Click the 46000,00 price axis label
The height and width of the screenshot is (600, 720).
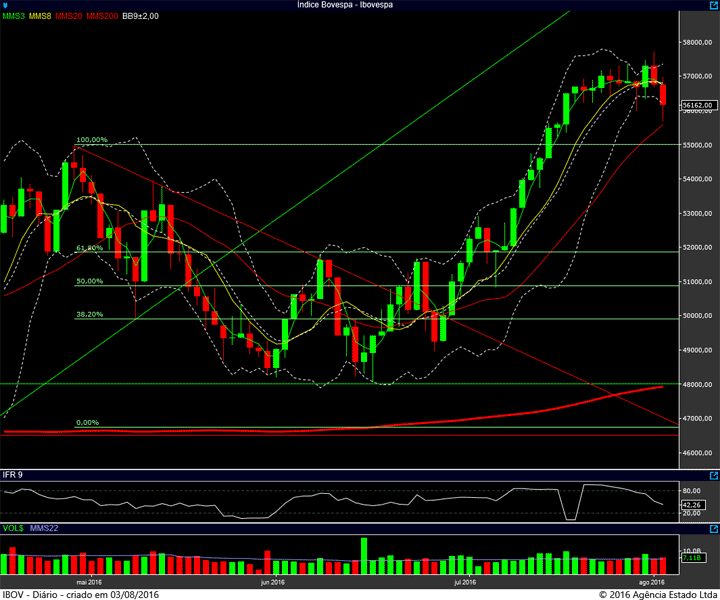tap(698, 453)
